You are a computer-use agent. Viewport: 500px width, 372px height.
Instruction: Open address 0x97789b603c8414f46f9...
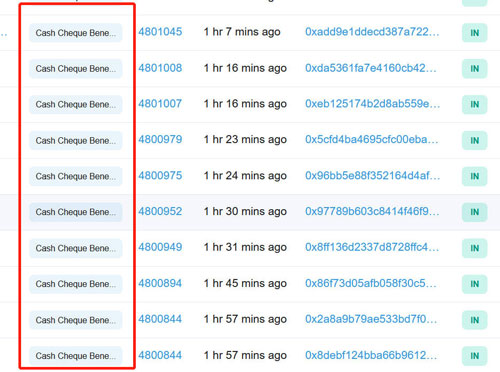tap(372, 211)
